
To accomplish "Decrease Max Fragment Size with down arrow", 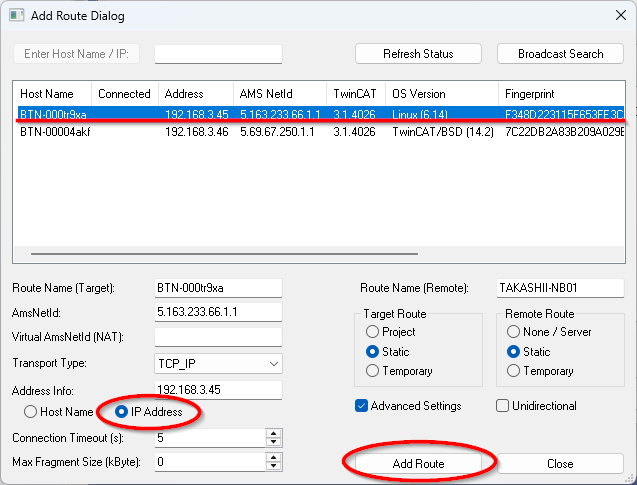I will pyautogui.click(x=273, y=467).
